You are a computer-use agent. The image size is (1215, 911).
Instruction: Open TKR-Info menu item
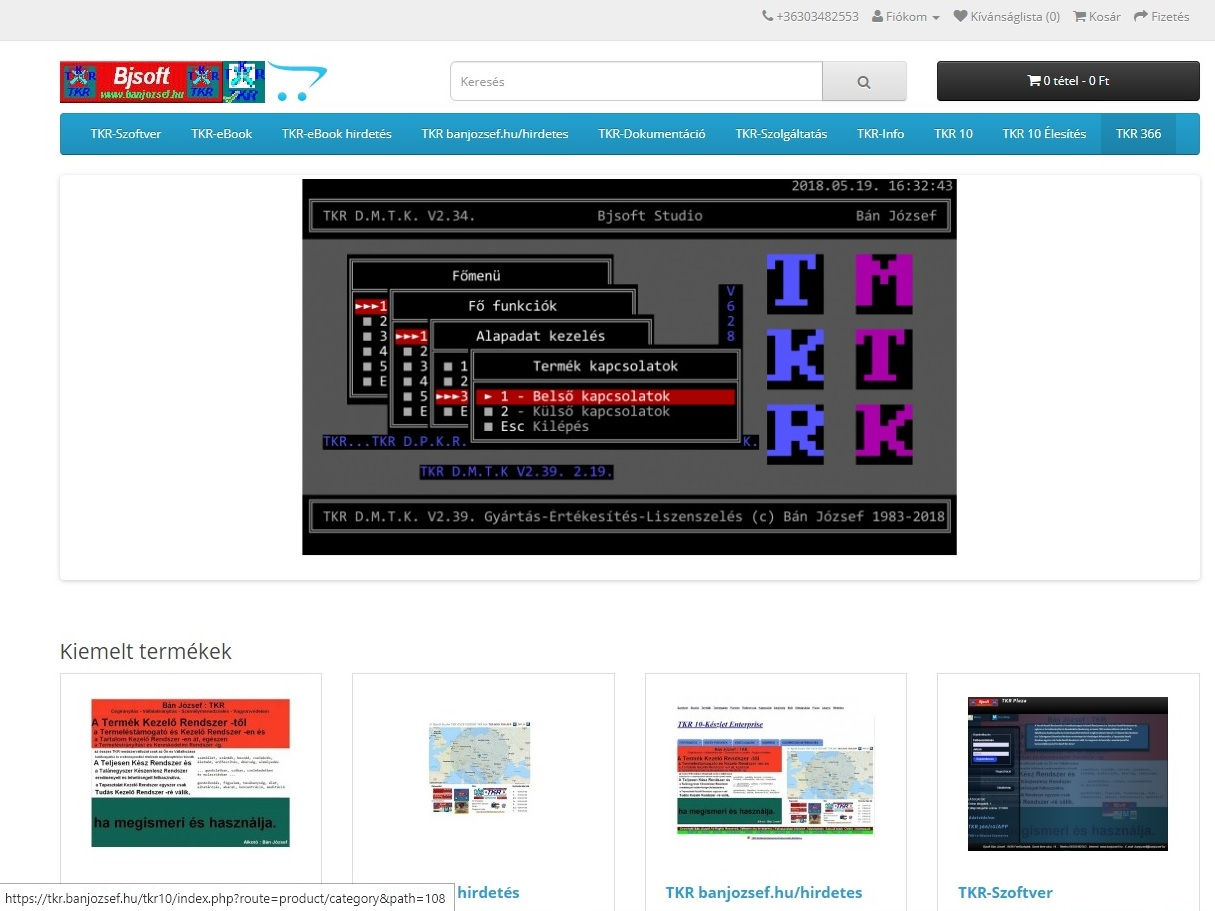(x=881, y=134)
